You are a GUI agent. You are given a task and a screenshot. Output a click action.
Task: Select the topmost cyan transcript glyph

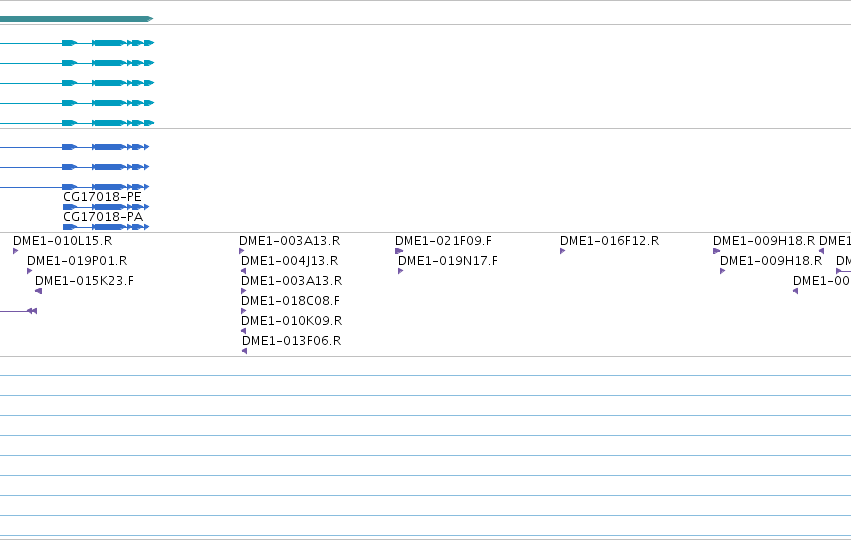coord(77,43)
